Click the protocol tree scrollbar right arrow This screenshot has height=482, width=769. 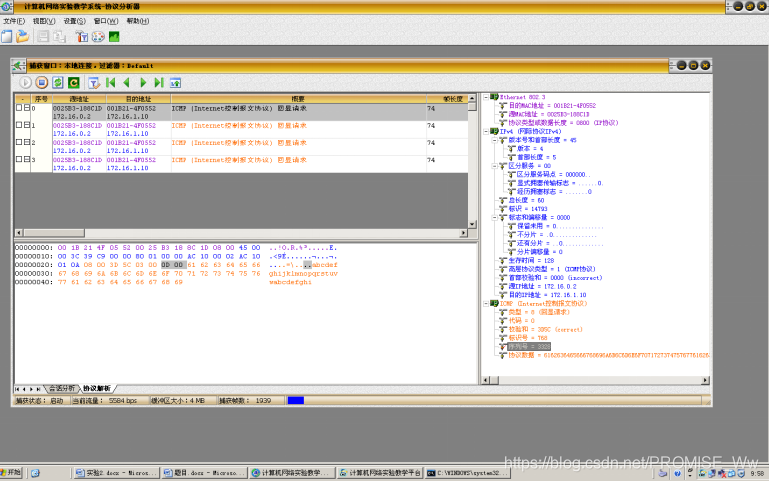pyautogui.click(x=705, y=380)
